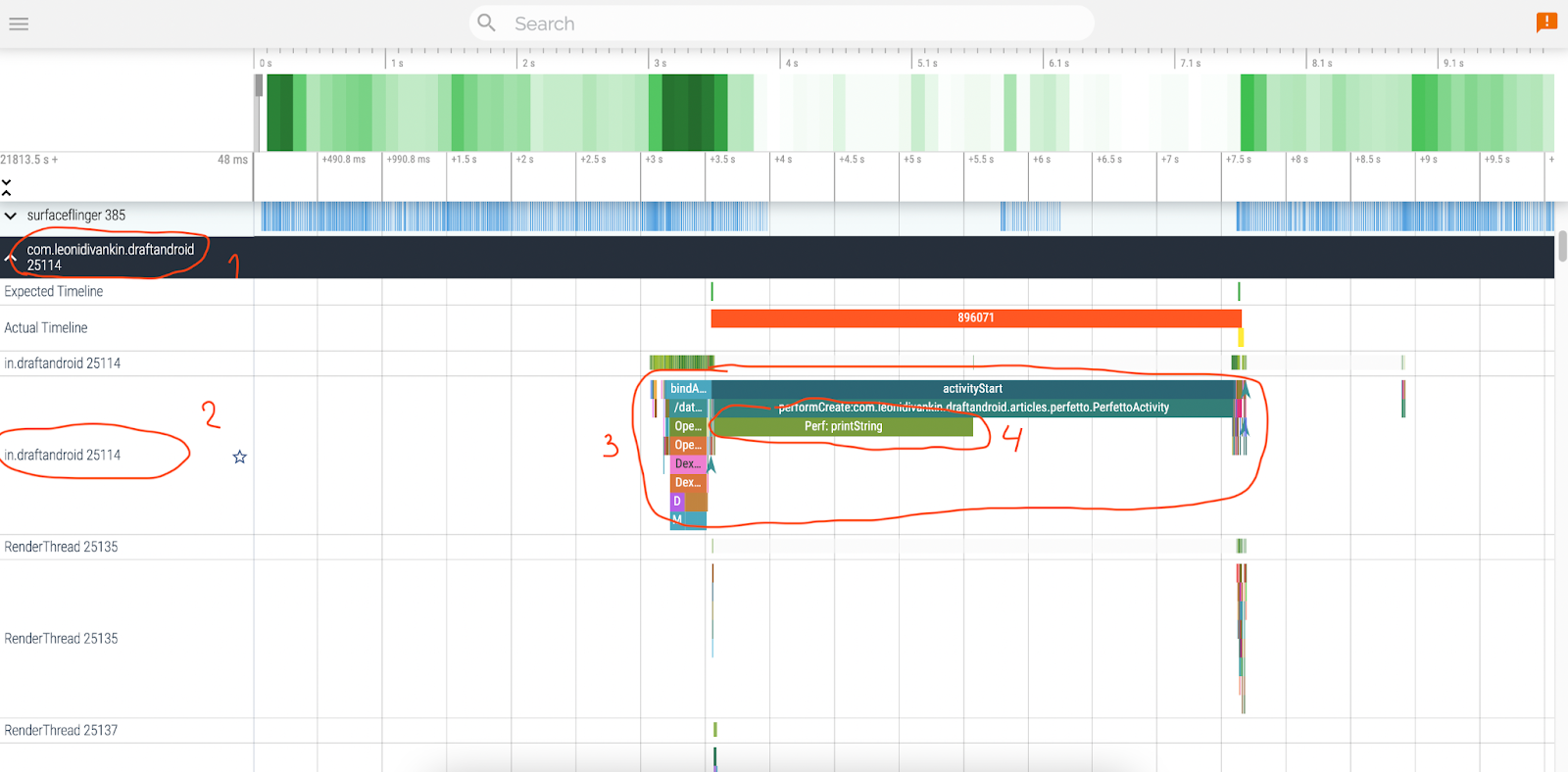Collapse the com.leonidivankin.draftandroid 25114 group
Image resolution: width=1568 pixels, height=772 pixels.
(11, 258)
